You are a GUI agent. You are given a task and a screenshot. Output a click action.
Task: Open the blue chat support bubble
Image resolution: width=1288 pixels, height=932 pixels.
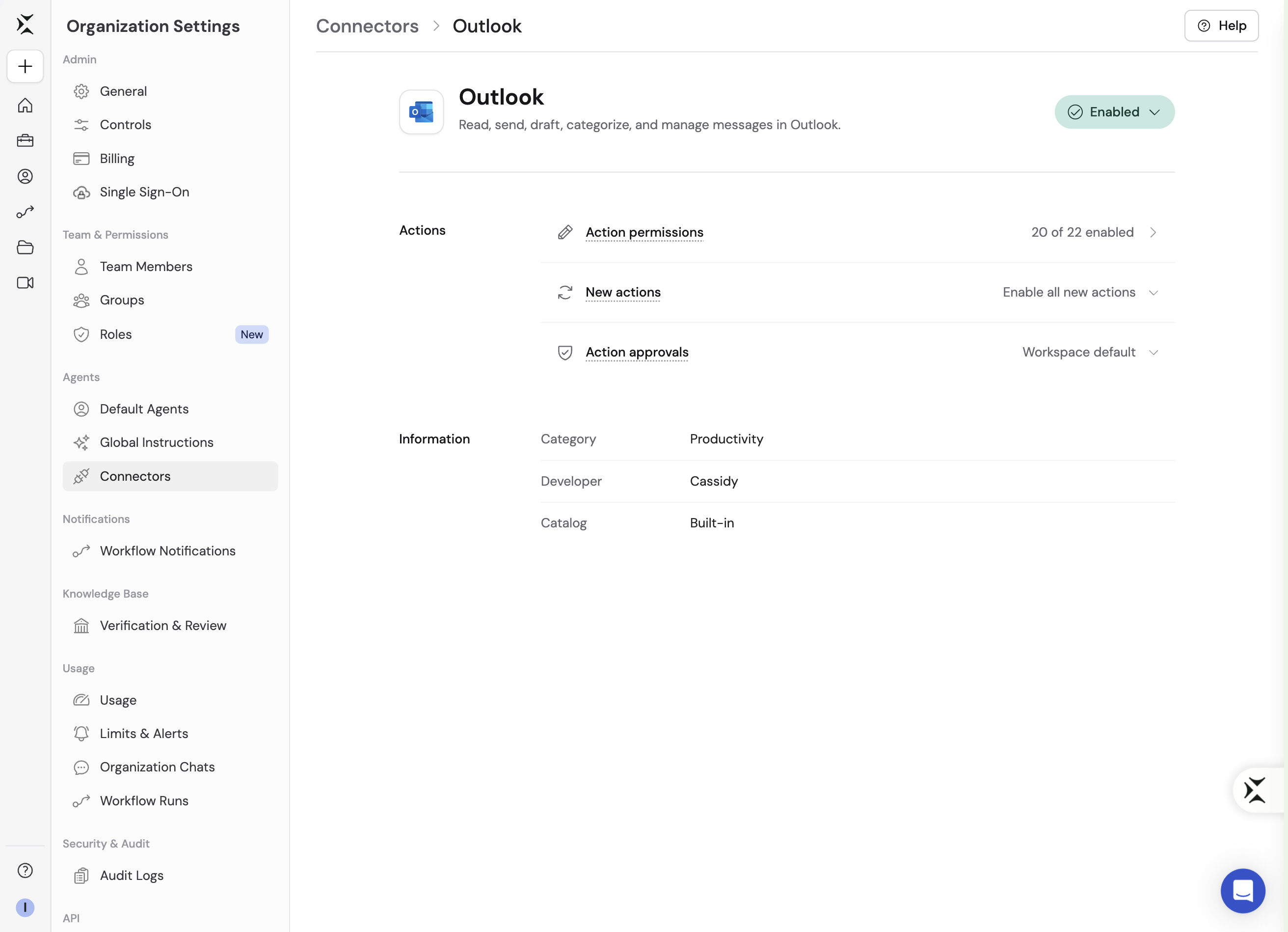pos(1242,891)
